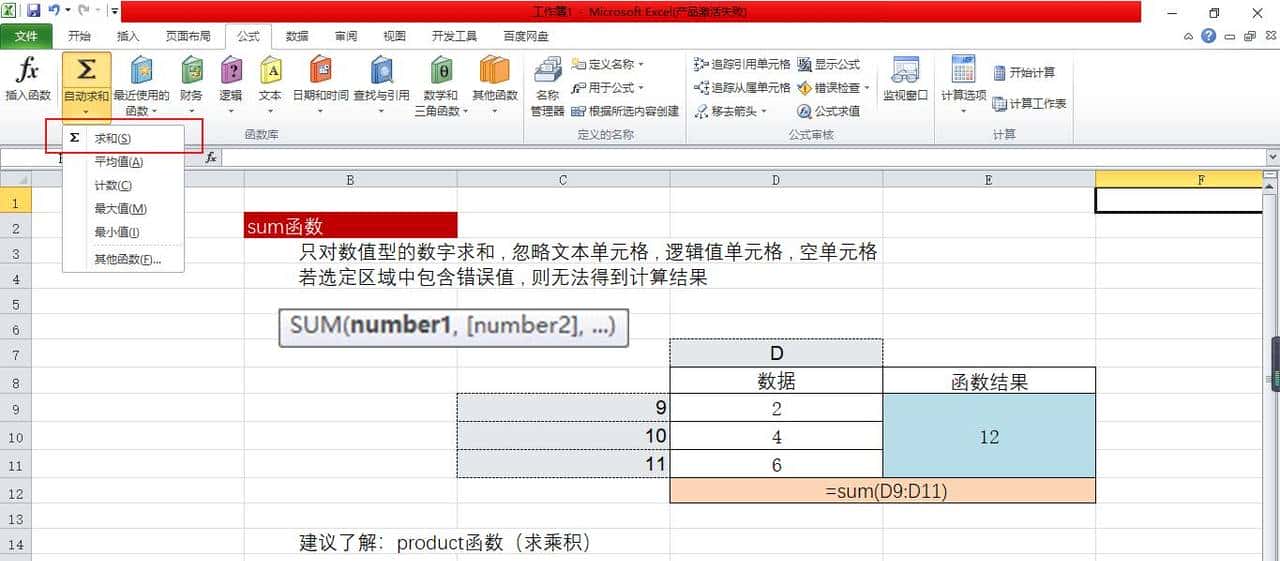Open the 其他函数 books icon

[x=494, y=71]
